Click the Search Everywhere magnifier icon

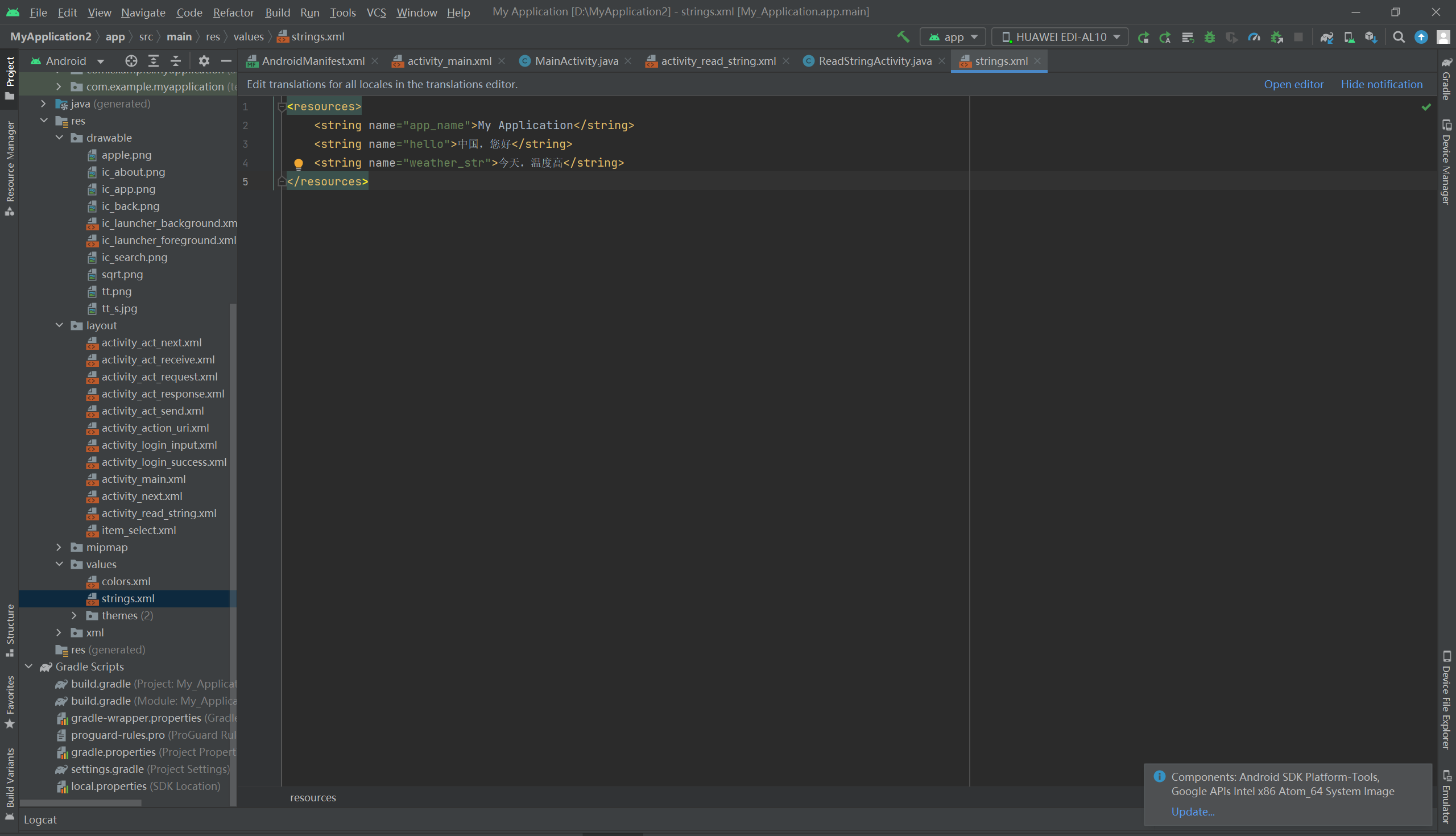click(x=1399, y=38)
